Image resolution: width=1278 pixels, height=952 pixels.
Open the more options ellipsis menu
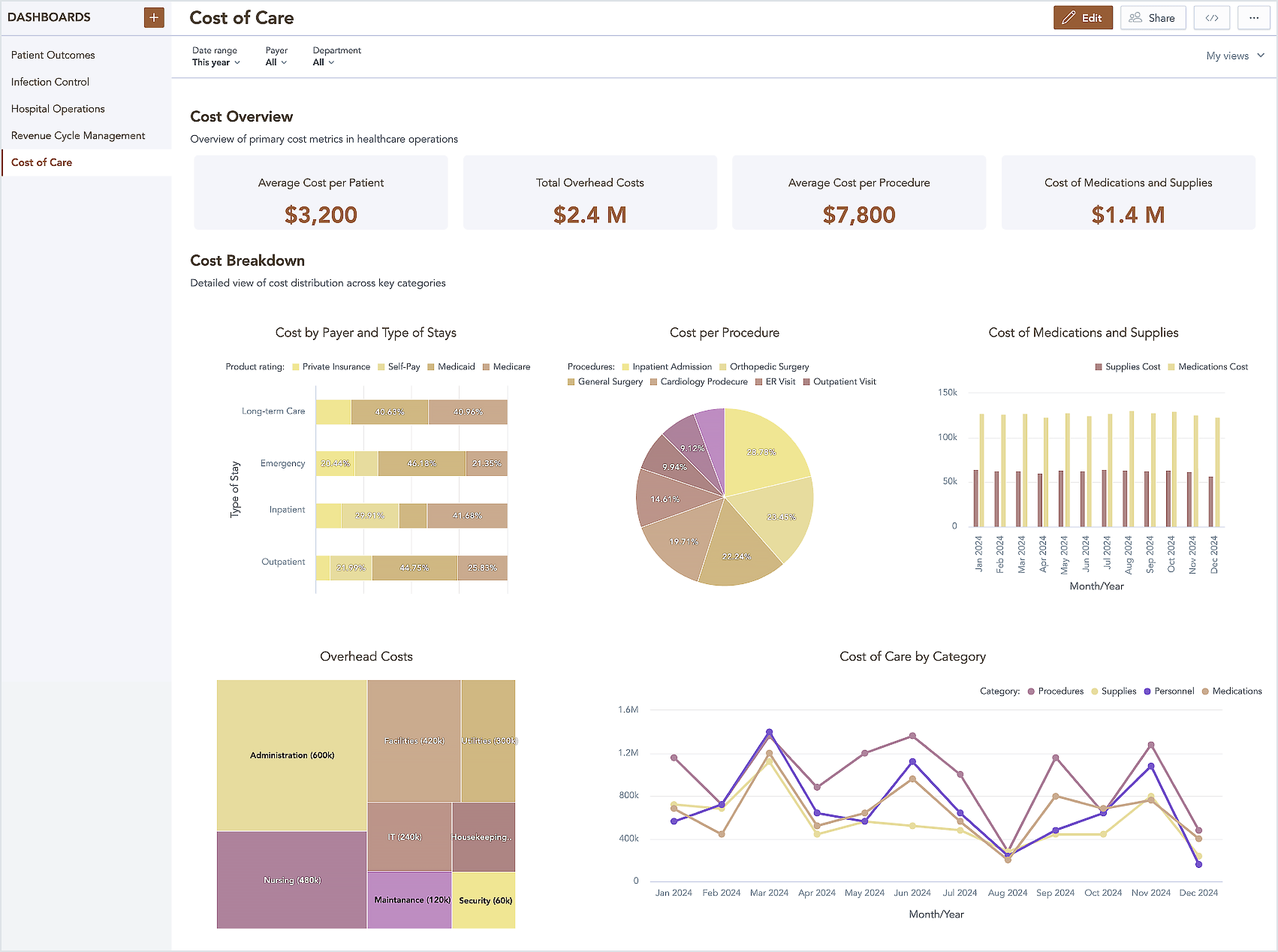tap(1254, 17)
